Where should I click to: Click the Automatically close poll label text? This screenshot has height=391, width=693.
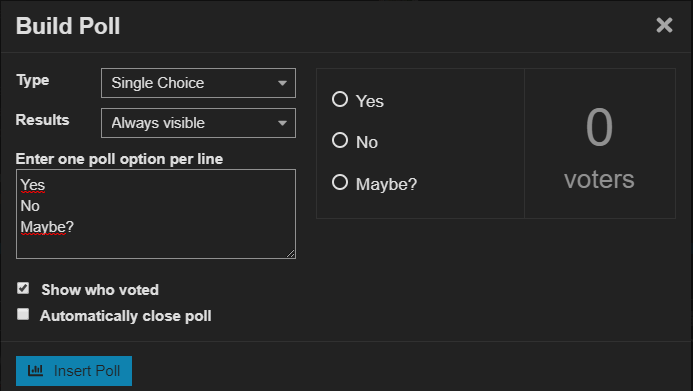[126, 316]
